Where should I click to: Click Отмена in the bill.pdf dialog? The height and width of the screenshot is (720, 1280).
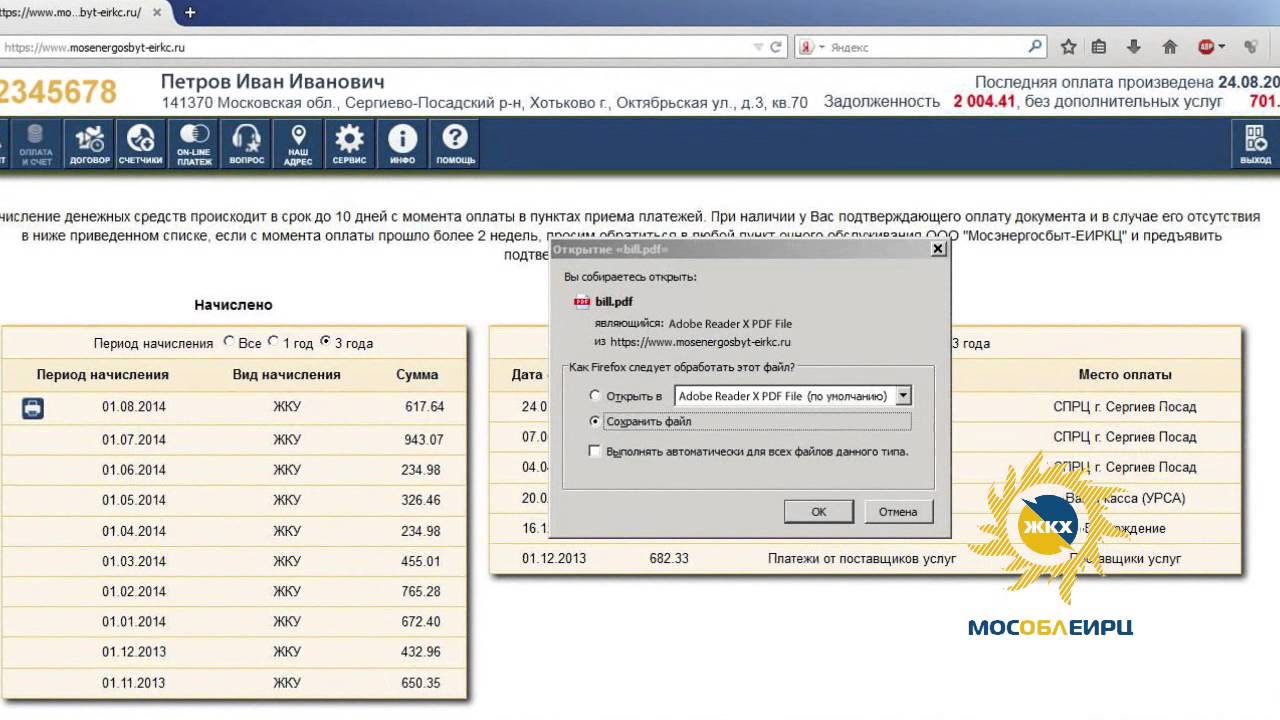coord(898,512)
